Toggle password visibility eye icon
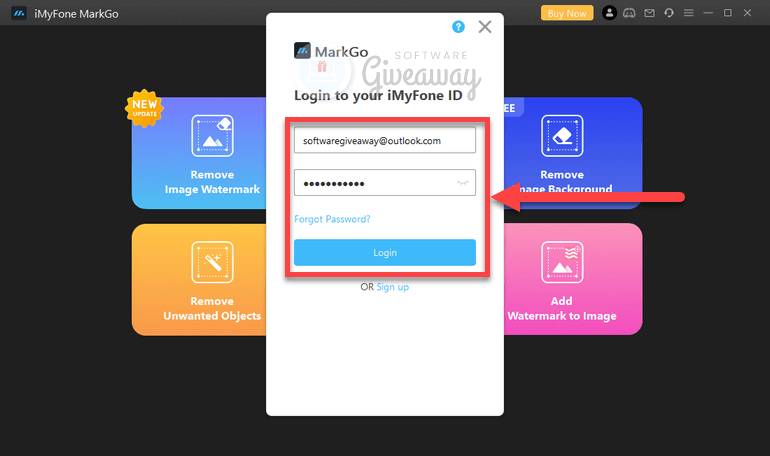 click(x=462, y=183)
